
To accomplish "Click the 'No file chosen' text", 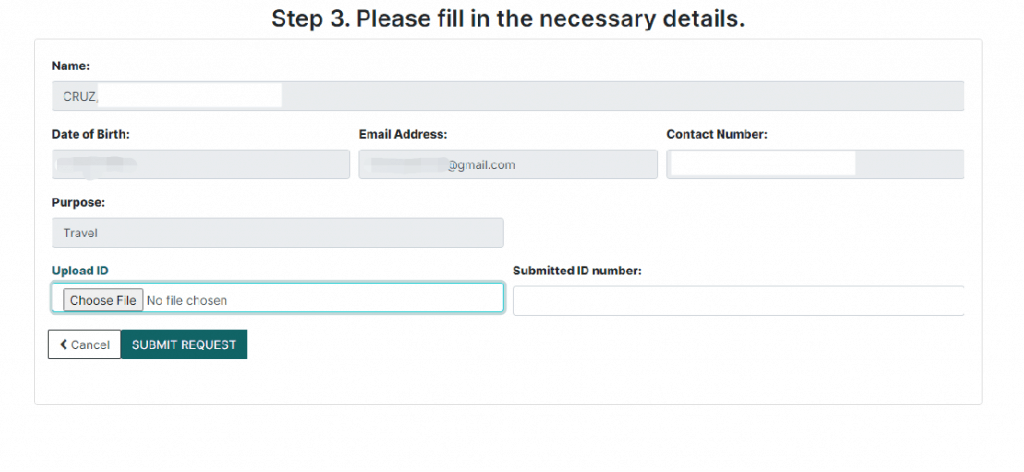I will tap(187, 300).
